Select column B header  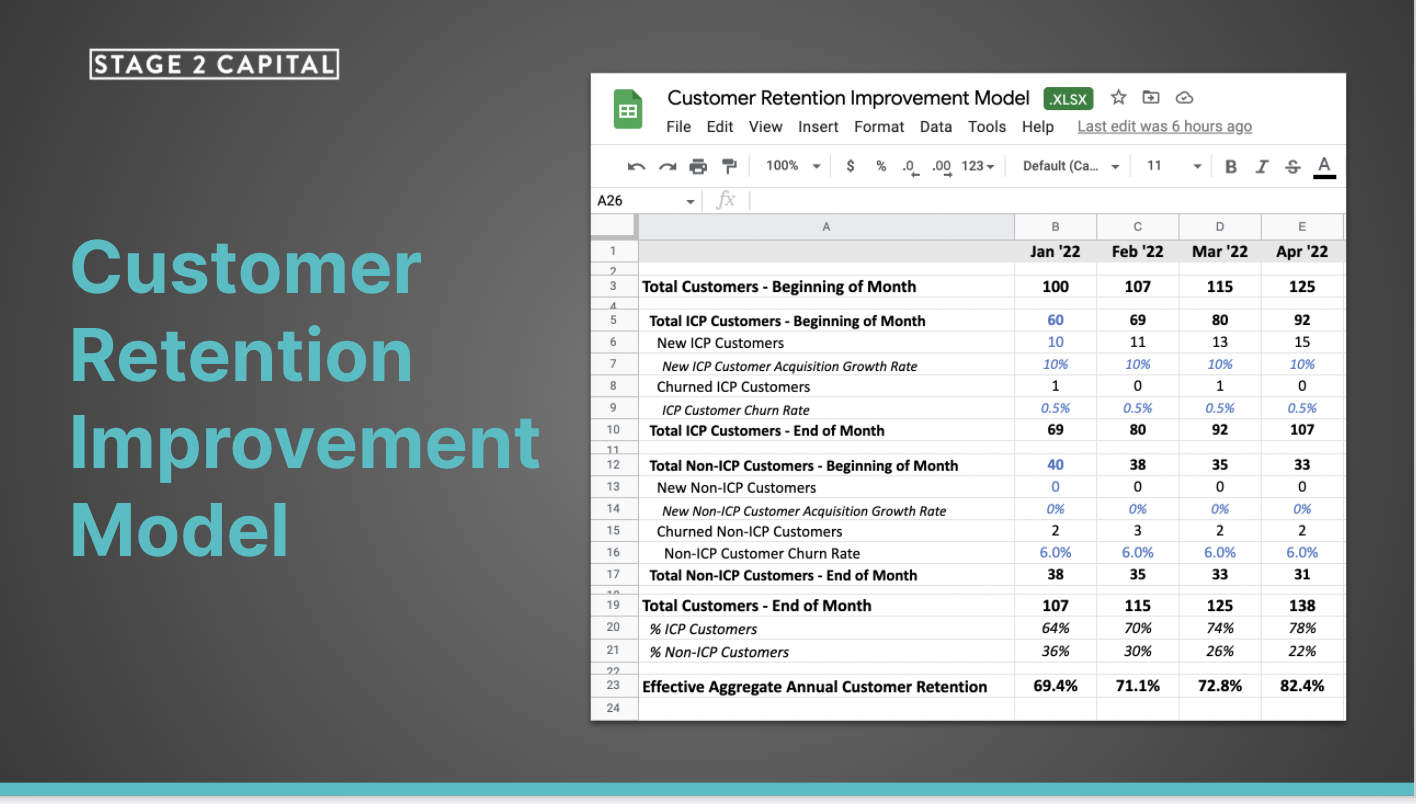coord(1055,227)
